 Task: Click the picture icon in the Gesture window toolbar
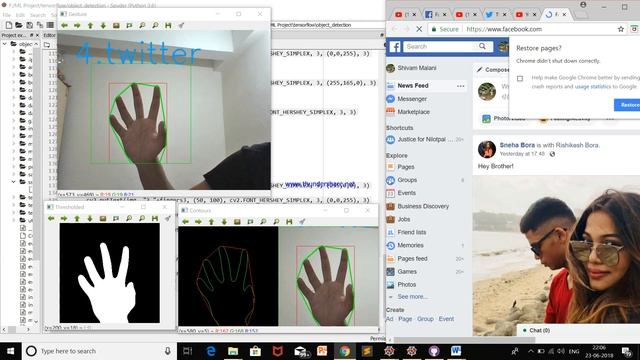point(116,25)
